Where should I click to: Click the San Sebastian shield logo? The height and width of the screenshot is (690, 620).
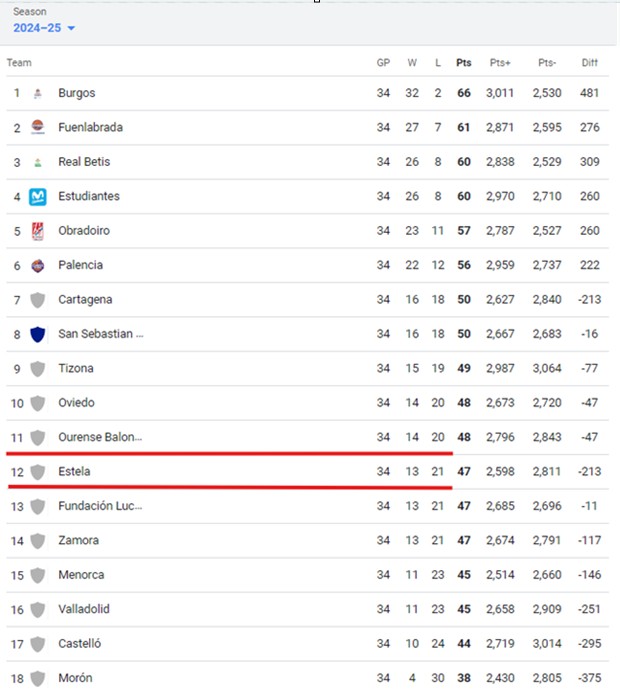coord(38,334)
